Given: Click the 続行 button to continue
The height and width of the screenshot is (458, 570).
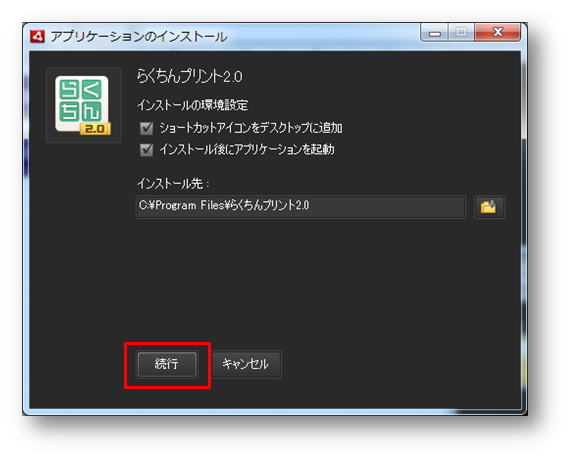Looking at the screenshot, I should (167, 364).
